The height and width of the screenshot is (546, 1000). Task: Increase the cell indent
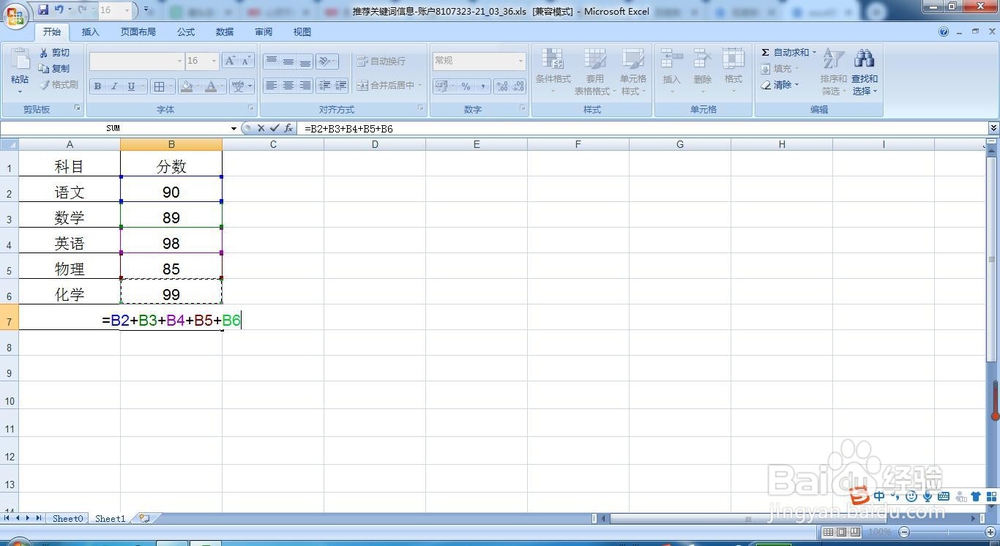[341, 85]
